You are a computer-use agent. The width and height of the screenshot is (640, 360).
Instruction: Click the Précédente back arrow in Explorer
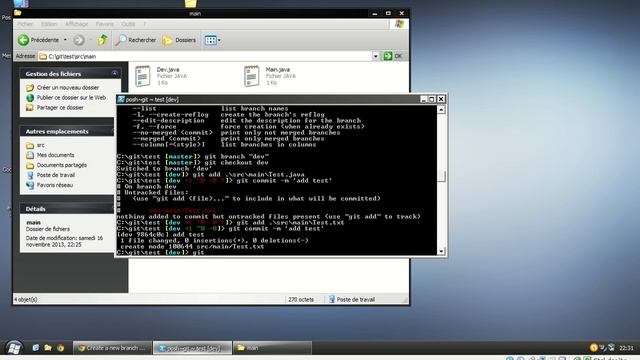point(38,40)
